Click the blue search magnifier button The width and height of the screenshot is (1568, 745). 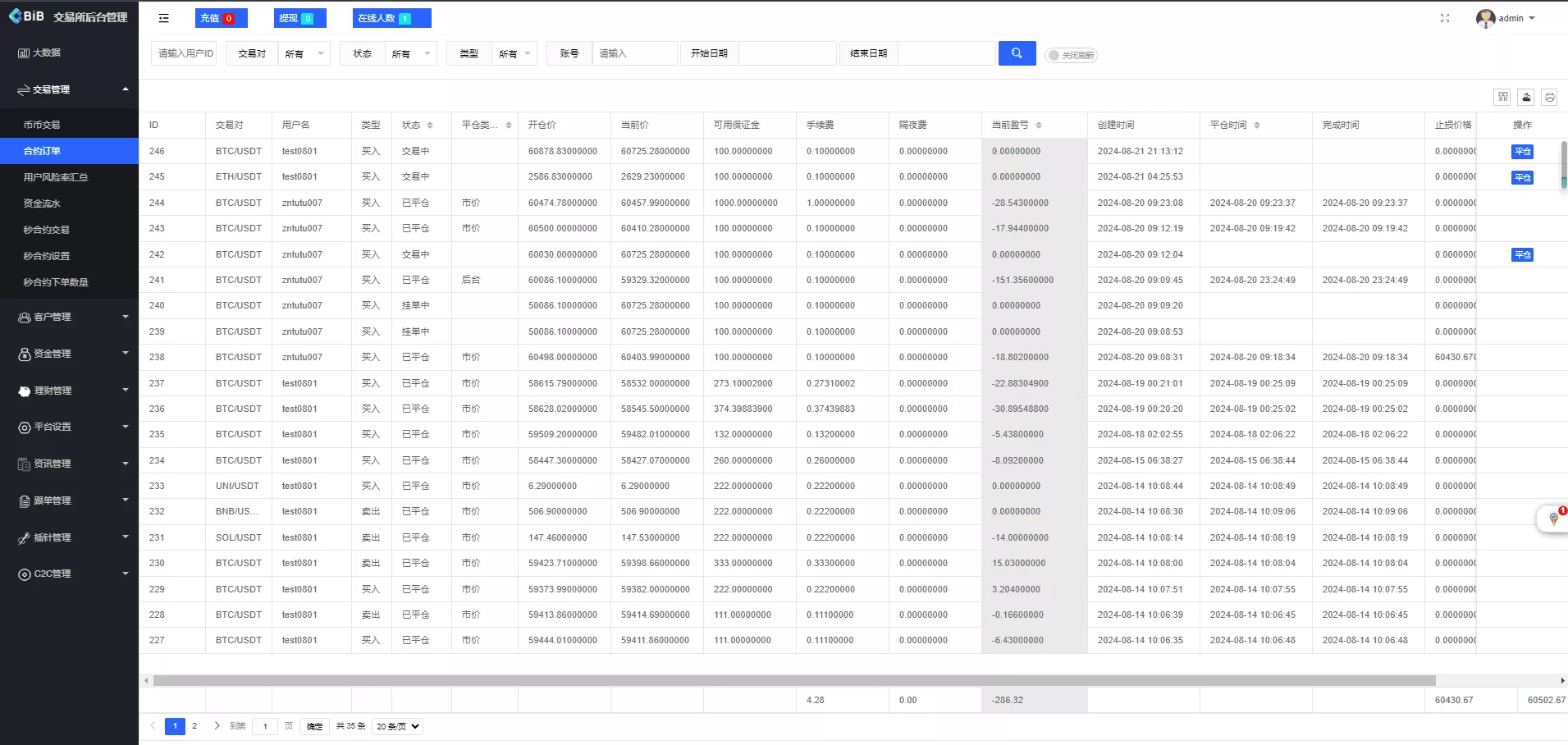tap(1017, 53)
